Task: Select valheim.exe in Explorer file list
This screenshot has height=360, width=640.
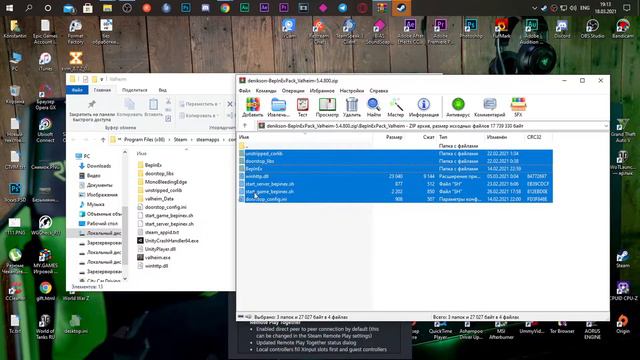Action: click(154, 258)
